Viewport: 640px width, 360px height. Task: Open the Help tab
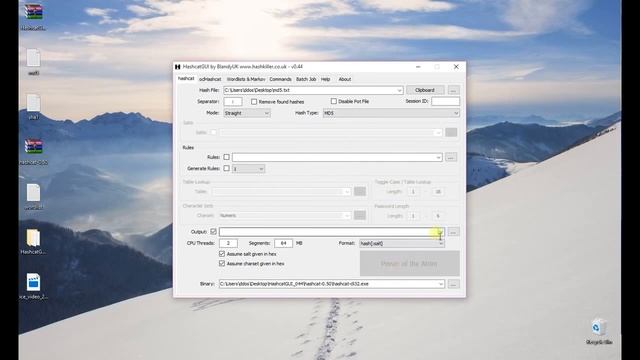click(325, 79)
